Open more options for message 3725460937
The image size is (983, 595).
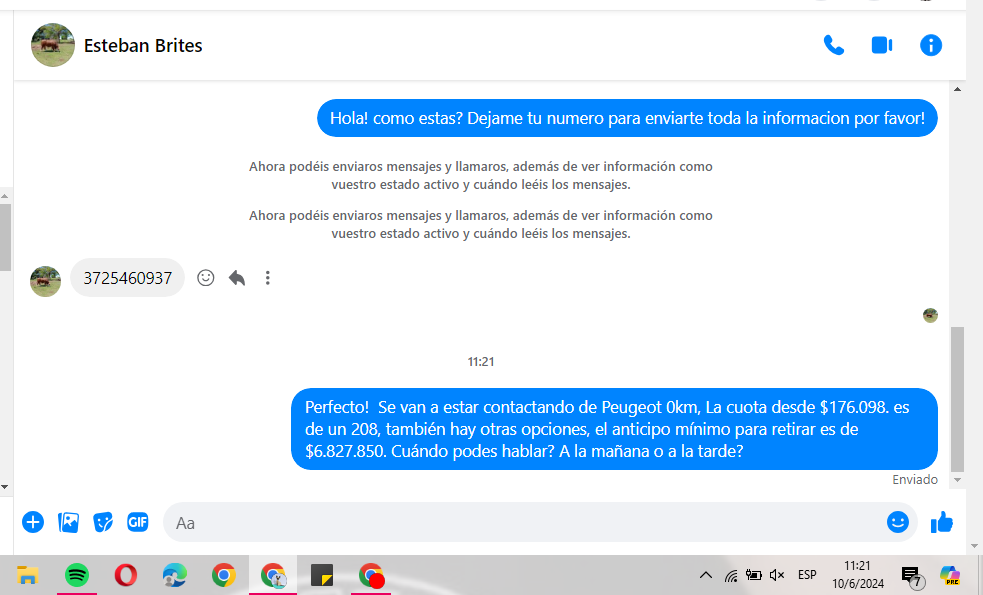pos(268,278)
